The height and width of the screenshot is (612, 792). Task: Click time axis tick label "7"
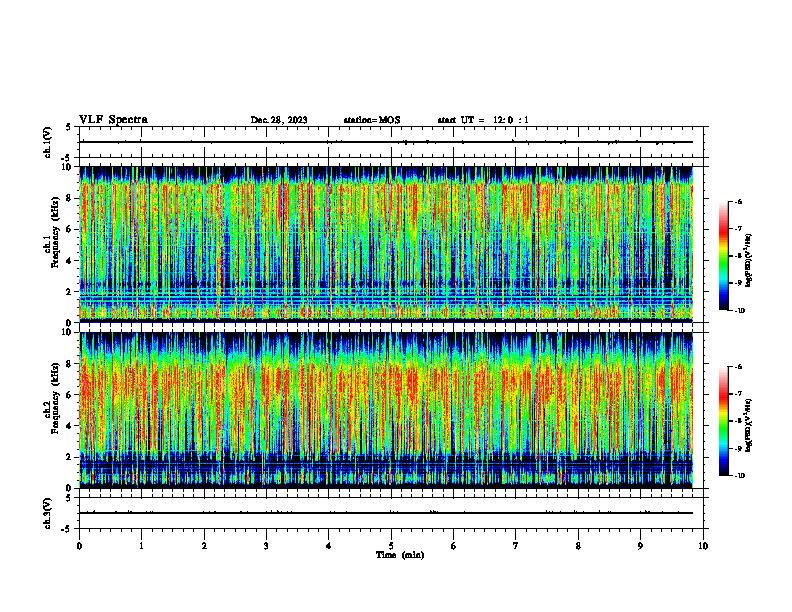tap(516, 546)
